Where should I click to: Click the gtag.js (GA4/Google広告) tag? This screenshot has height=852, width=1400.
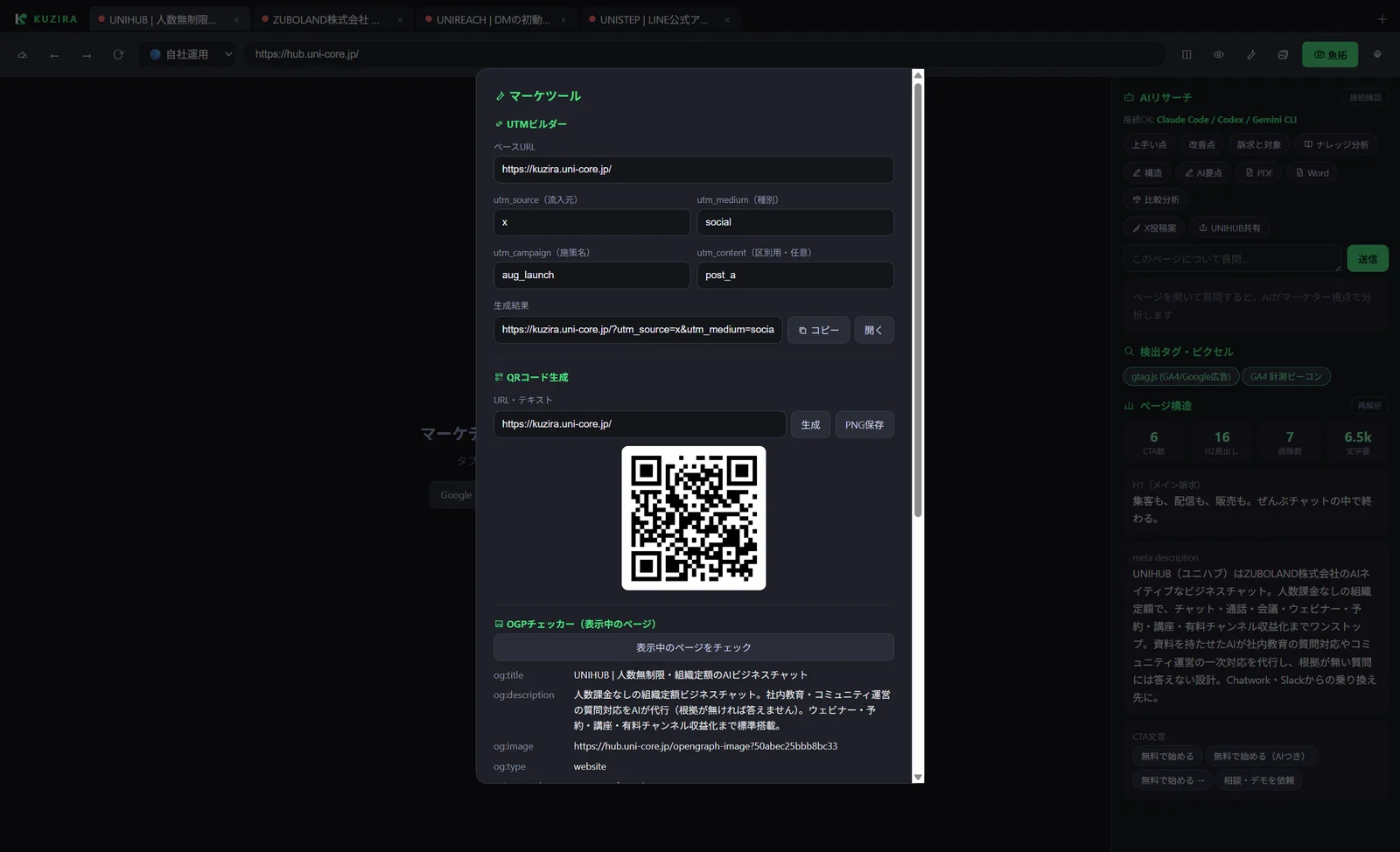pyautogui.click(x=1181, y=377)
